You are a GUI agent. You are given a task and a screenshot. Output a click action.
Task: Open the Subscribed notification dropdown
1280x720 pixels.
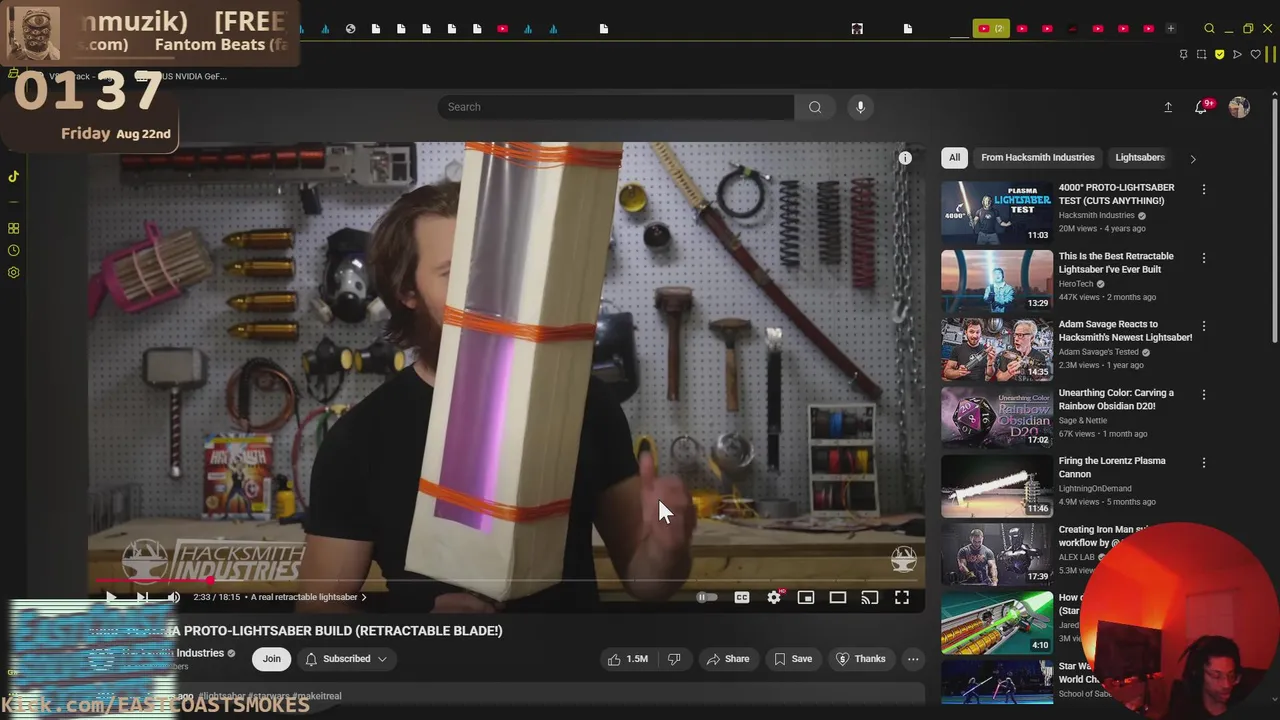point(346,659)
